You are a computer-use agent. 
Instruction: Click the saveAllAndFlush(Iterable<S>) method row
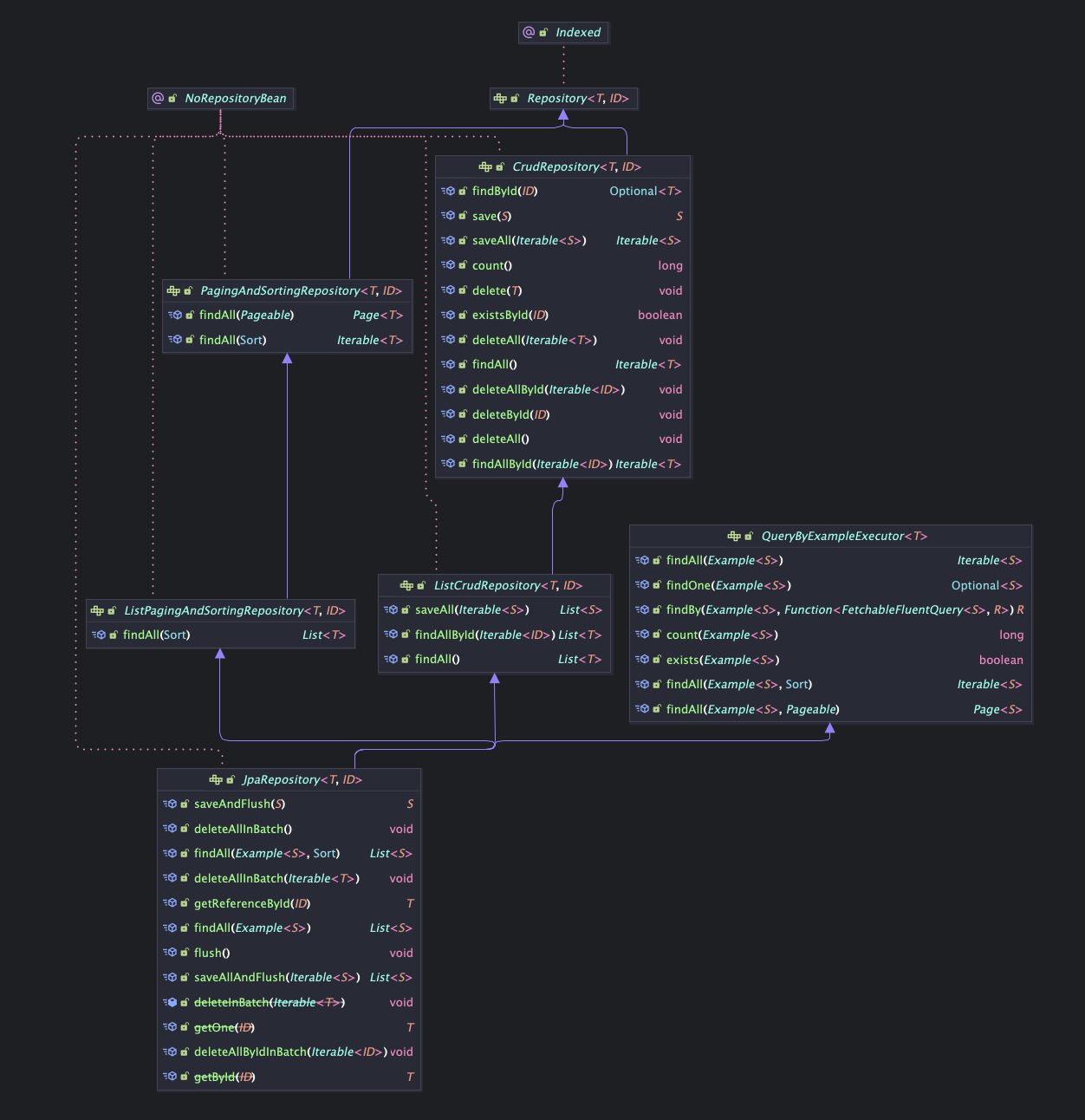tap(289, 977)
